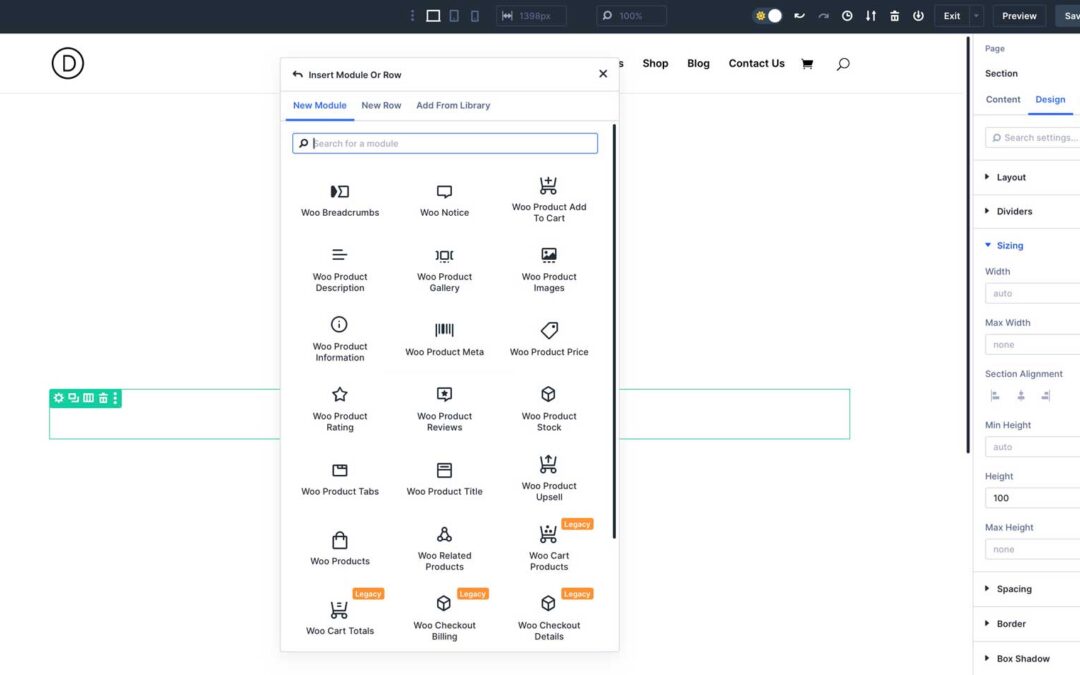This screenshot has height=675, width=1080.
Task: Open row settings gear icon
Action: tap(59, 398)
